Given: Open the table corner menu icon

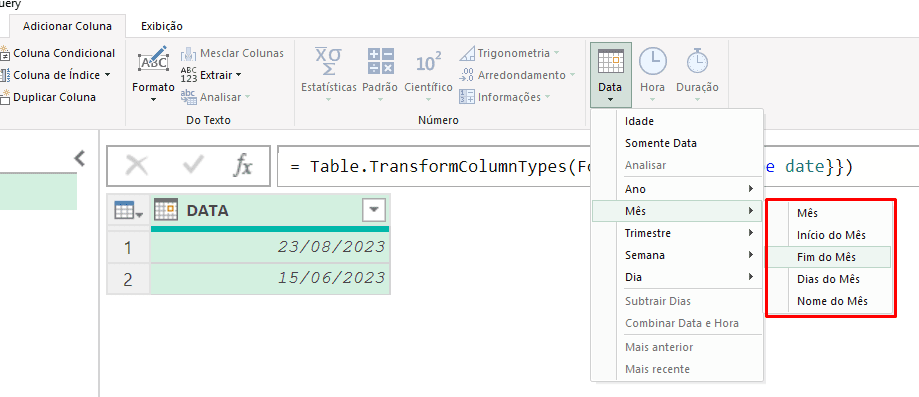Looking at the screenshot, I should pyautogui.click(x=128, y=210).
